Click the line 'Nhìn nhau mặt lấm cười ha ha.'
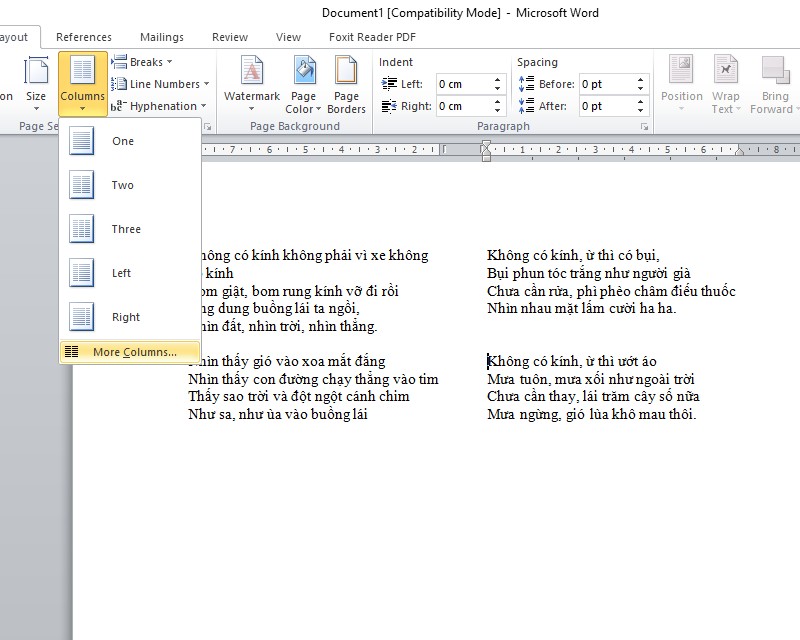This screenshot has height=640, width=800. coord(582,308)
